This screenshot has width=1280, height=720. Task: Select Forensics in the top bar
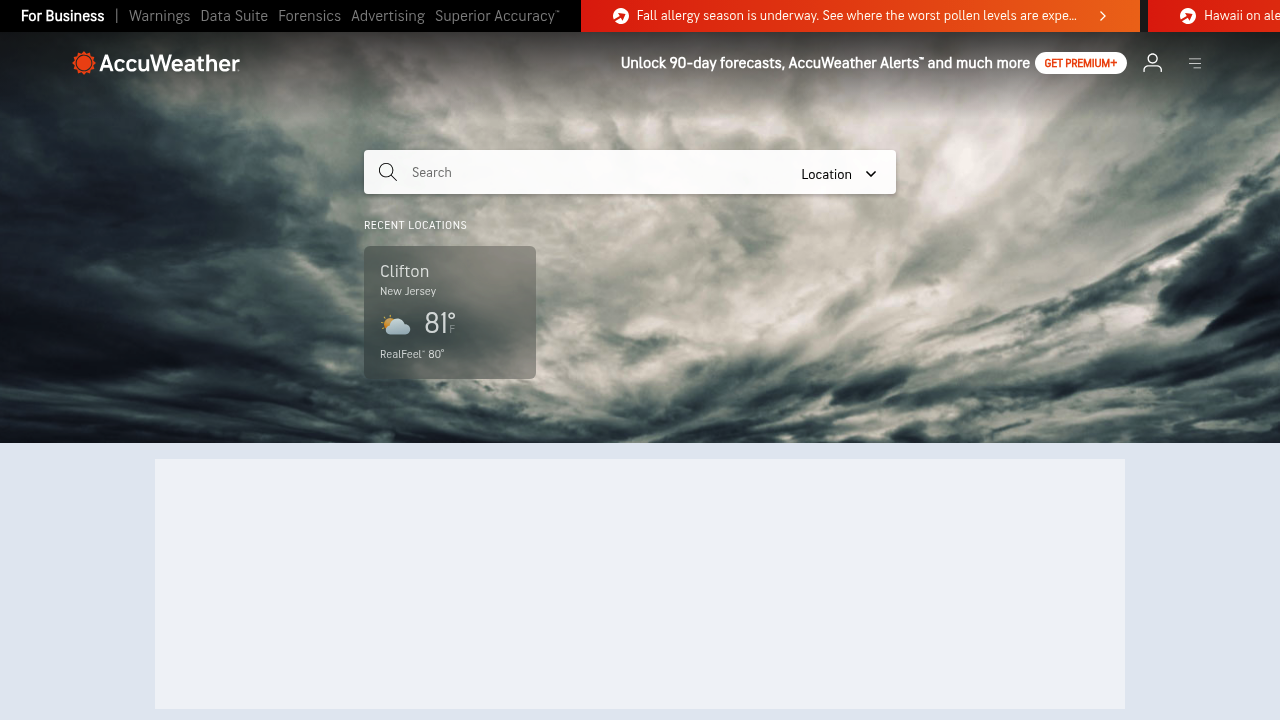point(310,16)
